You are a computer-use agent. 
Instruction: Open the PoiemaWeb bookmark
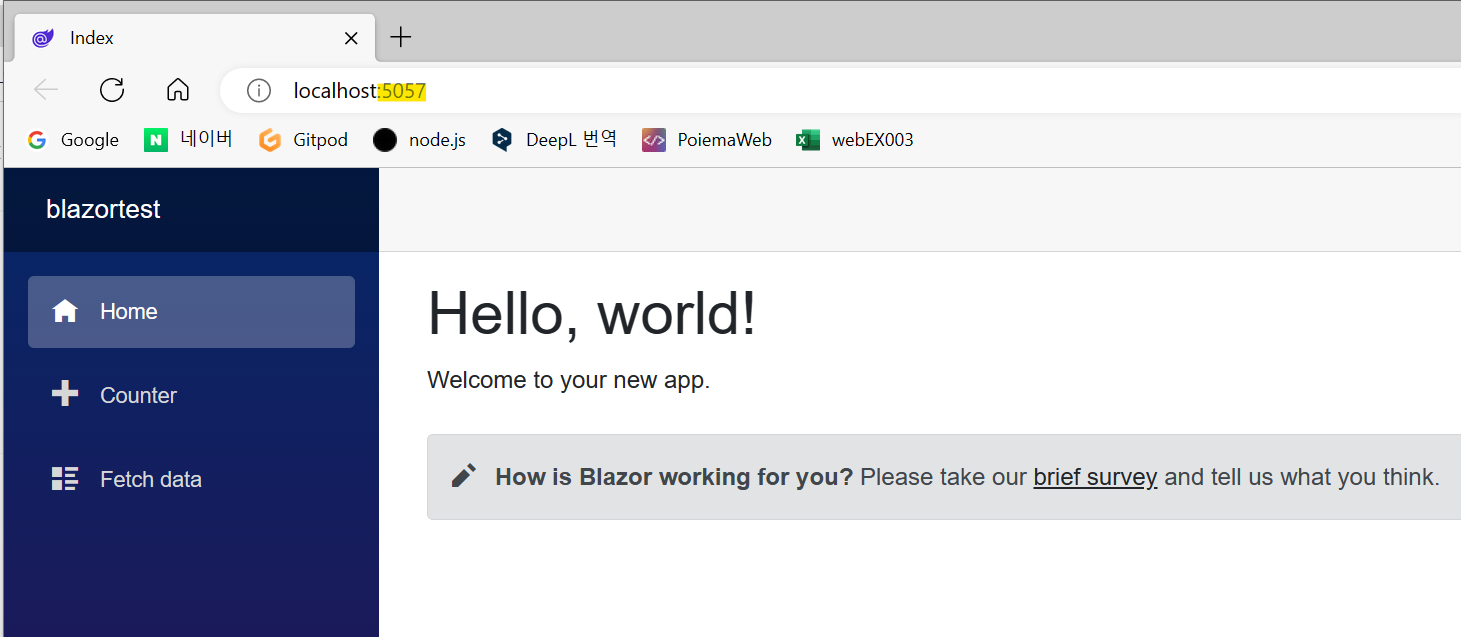coord(707,140)
